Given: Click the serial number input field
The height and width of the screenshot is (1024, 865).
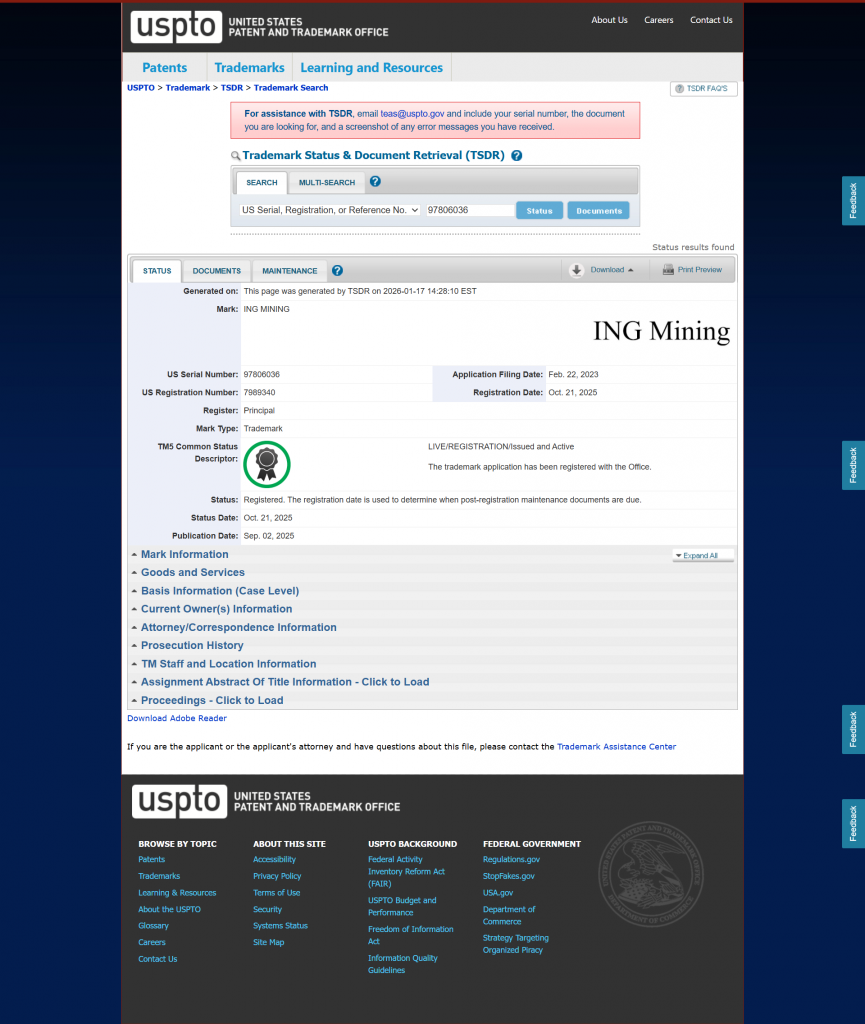Looking at the screenshot, I should [468, 211].
